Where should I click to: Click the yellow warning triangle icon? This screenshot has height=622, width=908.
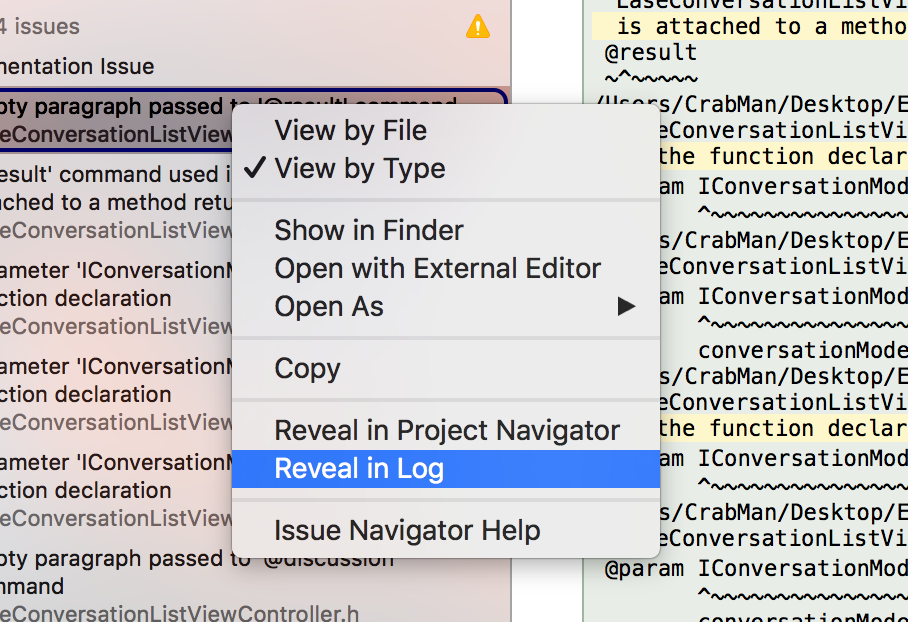click(x=478, y=27)
